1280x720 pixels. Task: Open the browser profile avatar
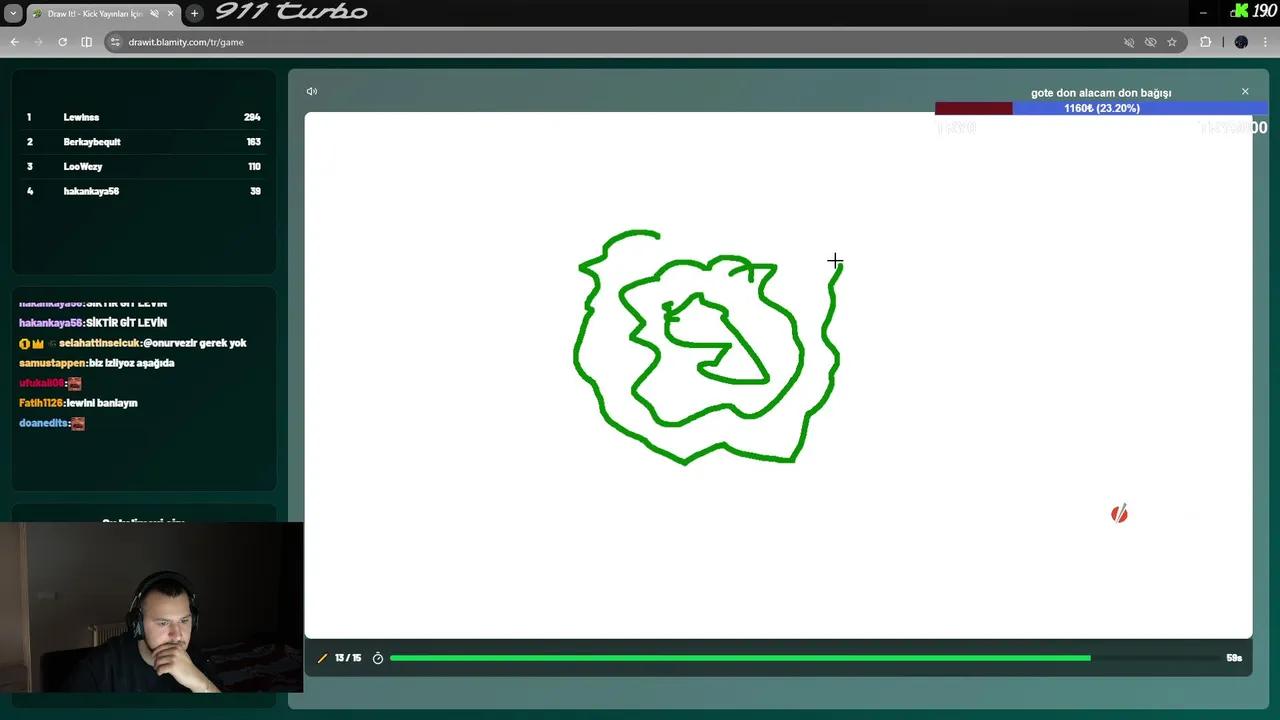[1241, 42]
